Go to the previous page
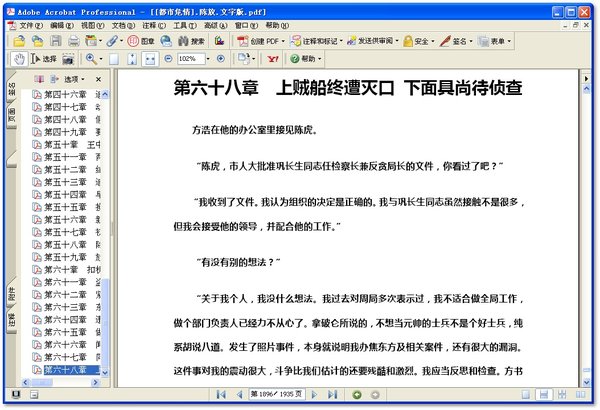The image size is (600, 410). (240, 394)
